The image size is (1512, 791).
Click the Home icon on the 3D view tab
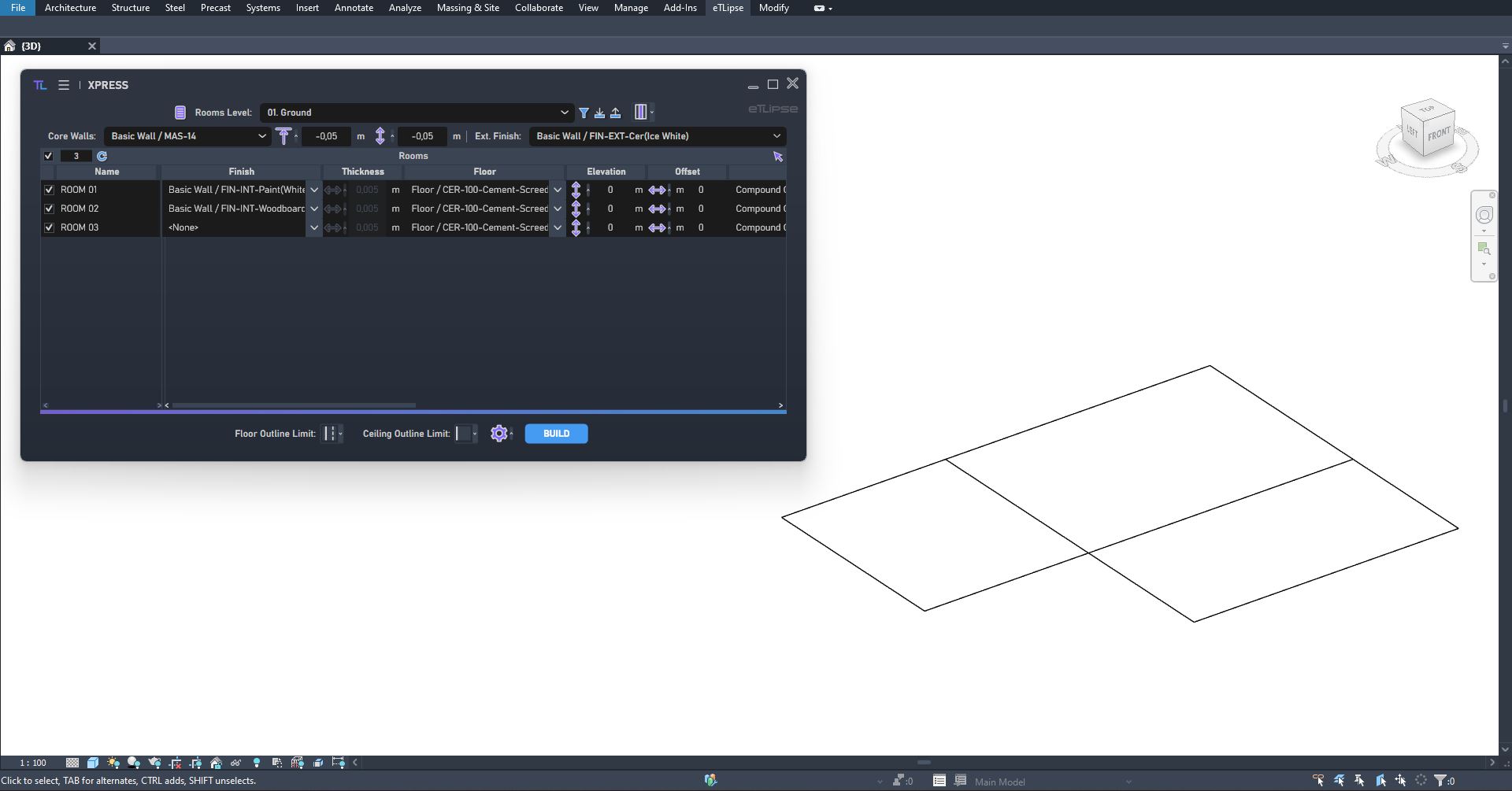point(9,46)
